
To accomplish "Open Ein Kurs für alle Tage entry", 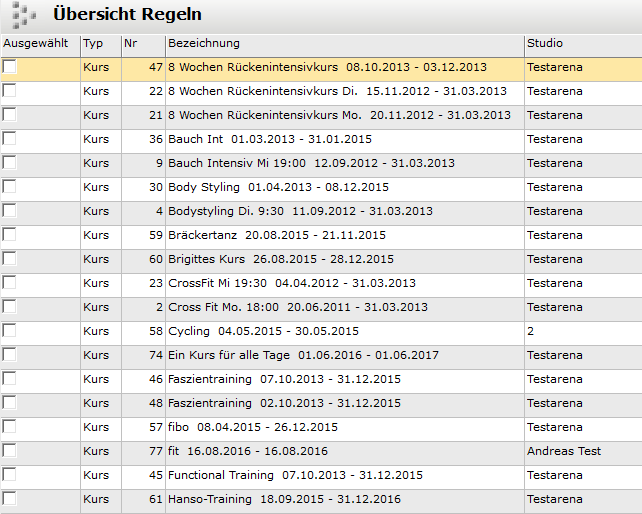I will click(x=303, y=355).
